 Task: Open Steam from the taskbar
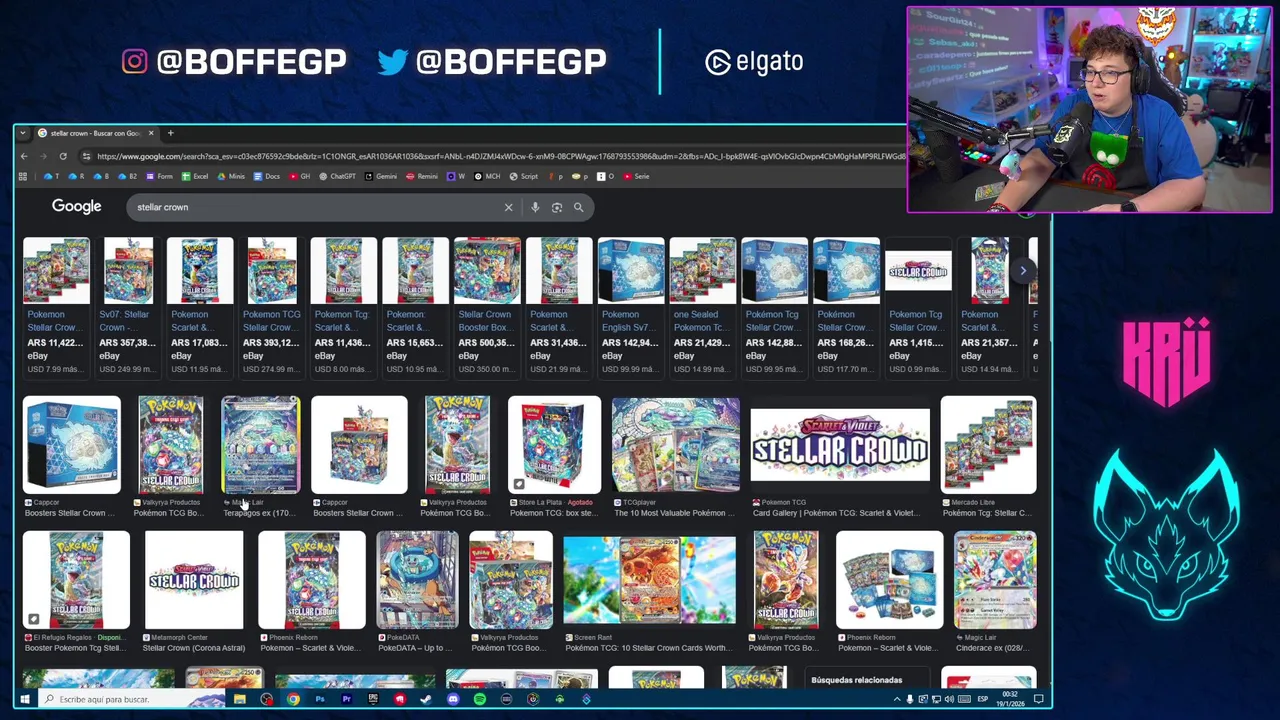tap(426, 699)
